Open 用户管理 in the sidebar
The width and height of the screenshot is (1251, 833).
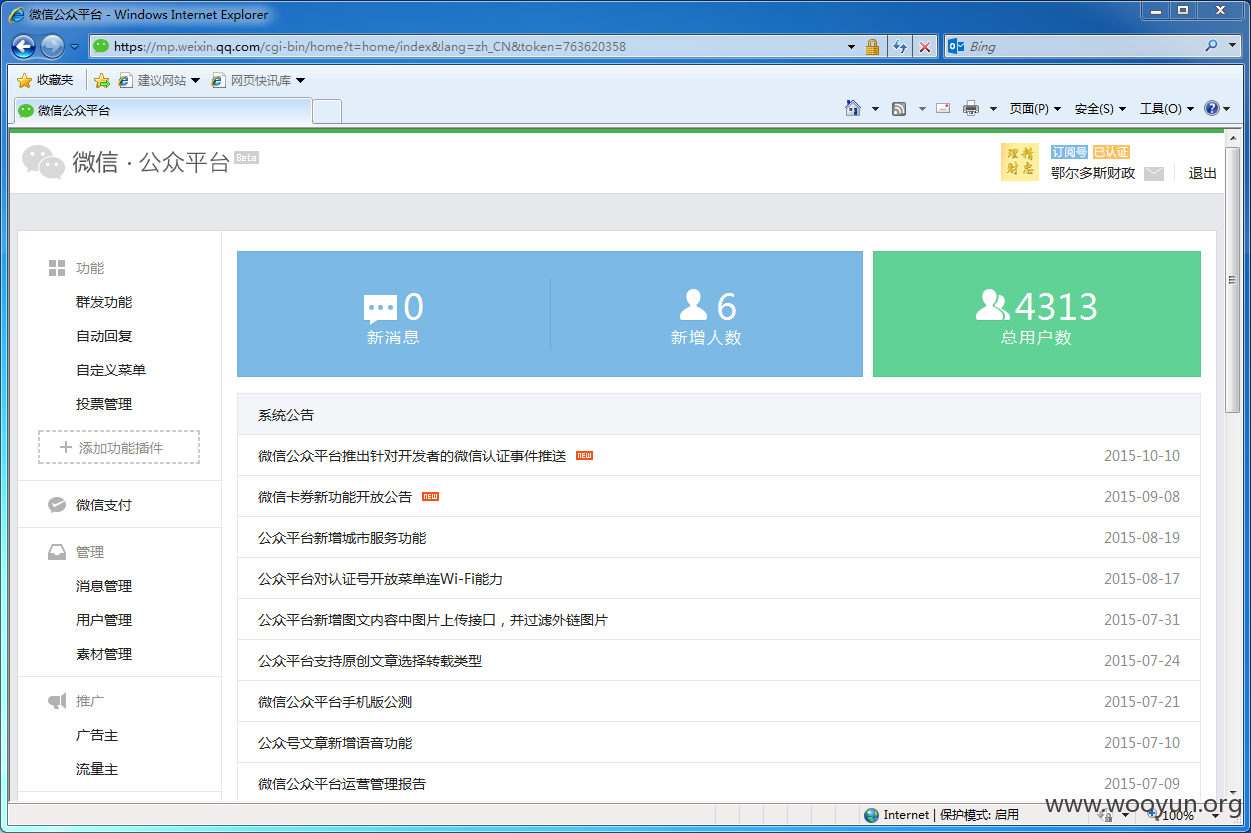[104, 620]
